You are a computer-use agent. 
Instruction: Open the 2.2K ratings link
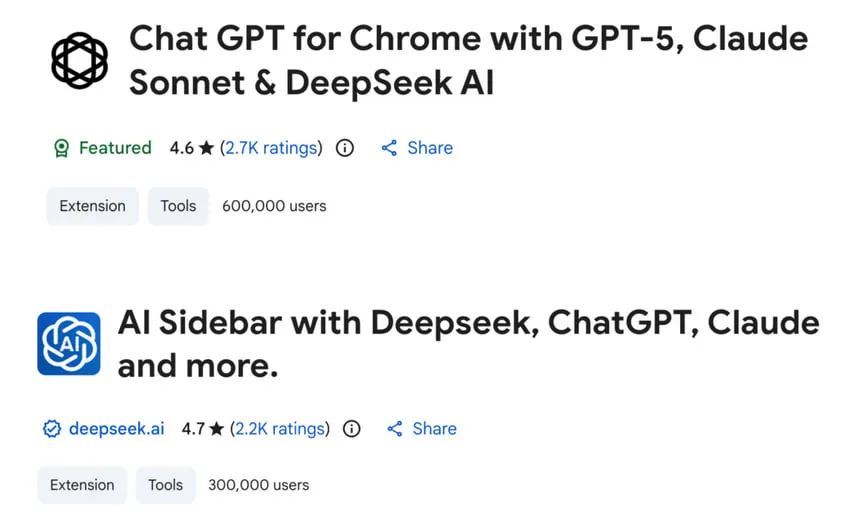tap(279, 429)
